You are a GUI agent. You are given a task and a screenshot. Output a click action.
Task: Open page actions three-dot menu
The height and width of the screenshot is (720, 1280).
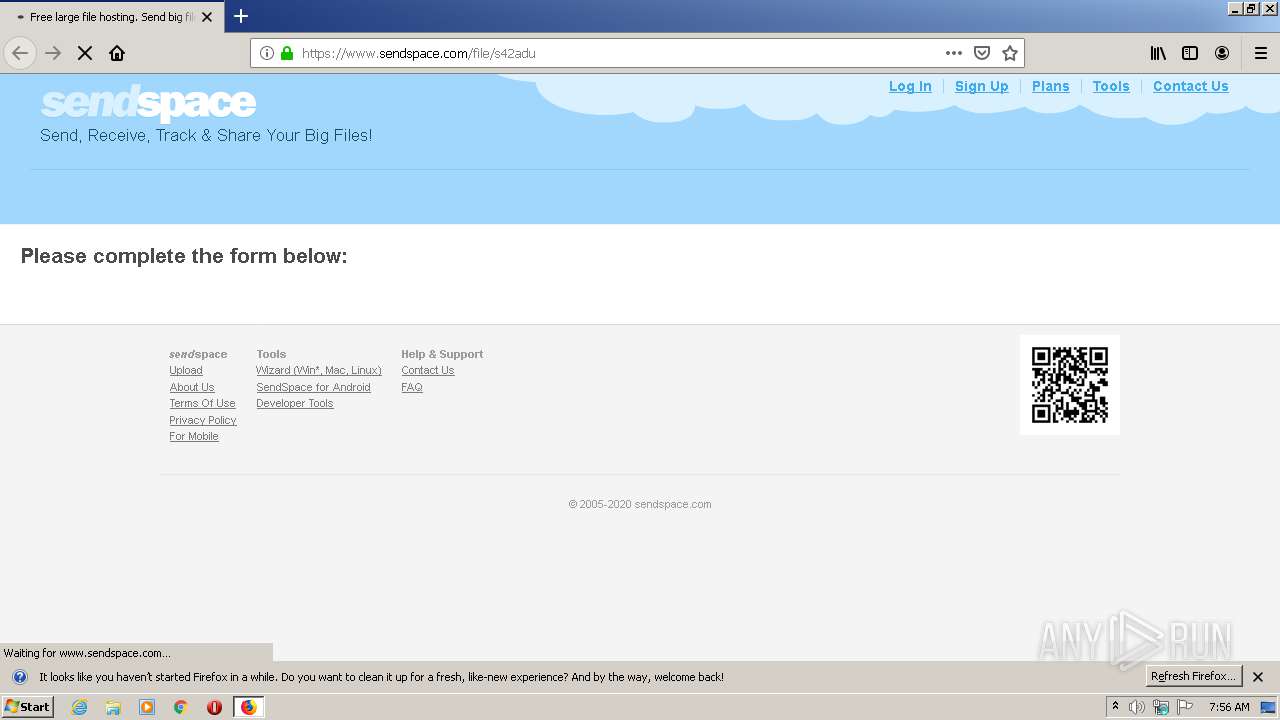[x=954, y=53]
